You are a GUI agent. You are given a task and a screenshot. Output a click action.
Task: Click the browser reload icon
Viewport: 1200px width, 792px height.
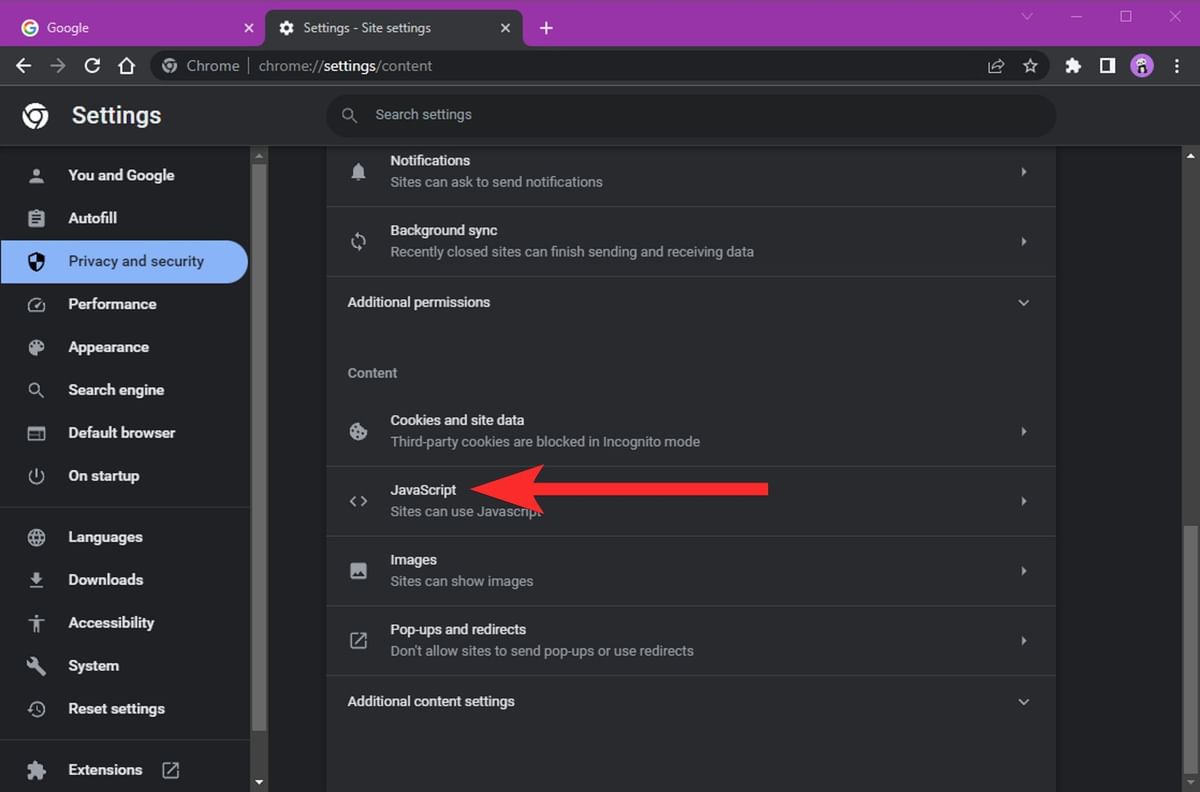point(92,66)
